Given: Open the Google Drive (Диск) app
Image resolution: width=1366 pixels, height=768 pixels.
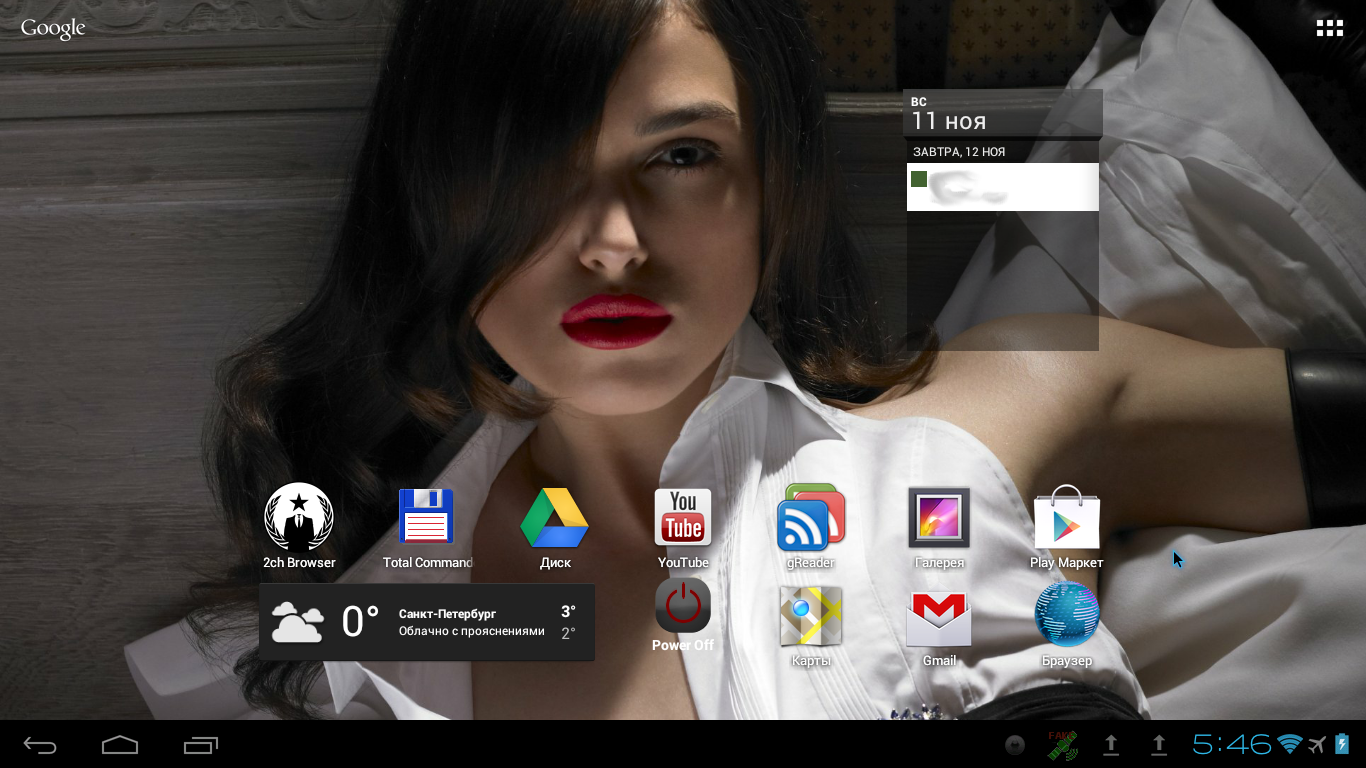Looking at the screenshot, I should click(x=555, y=518).
